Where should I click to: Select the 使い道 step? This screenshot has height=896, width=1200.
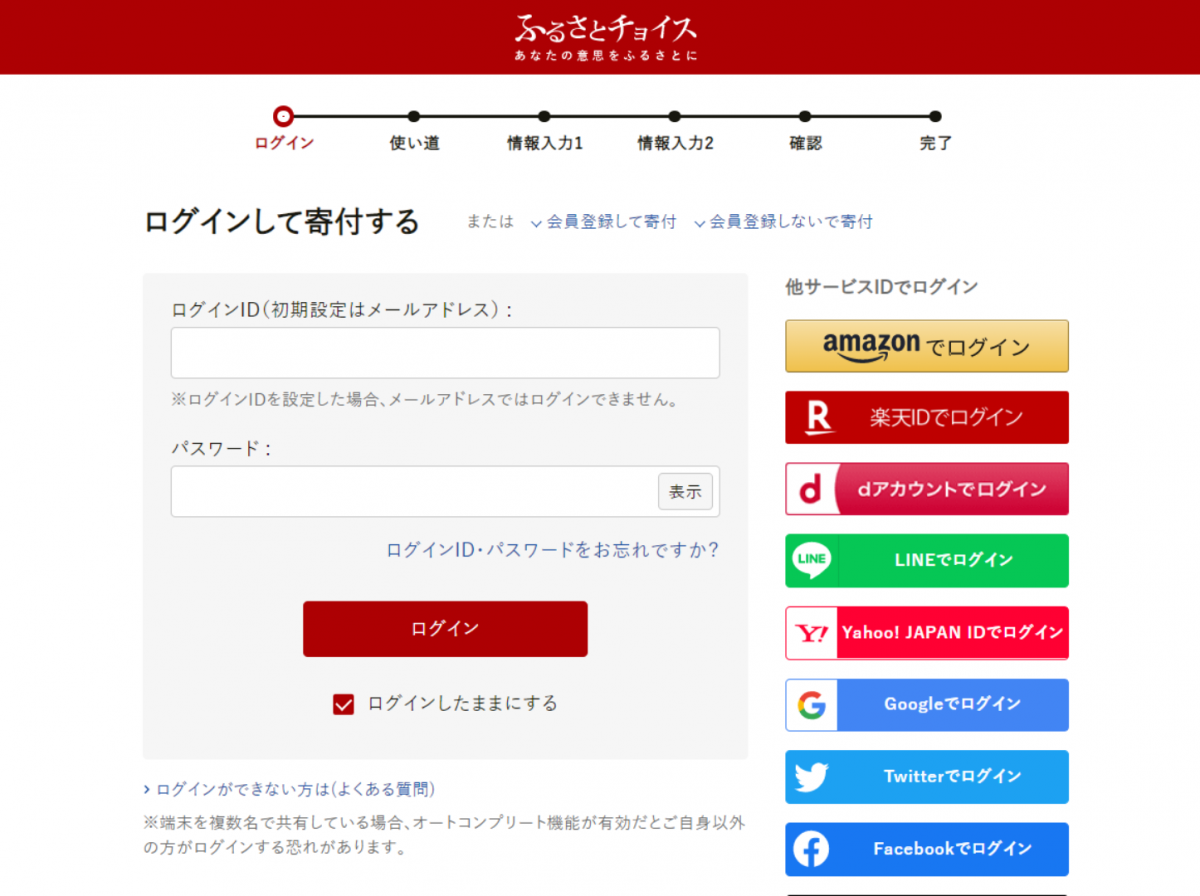414,130
